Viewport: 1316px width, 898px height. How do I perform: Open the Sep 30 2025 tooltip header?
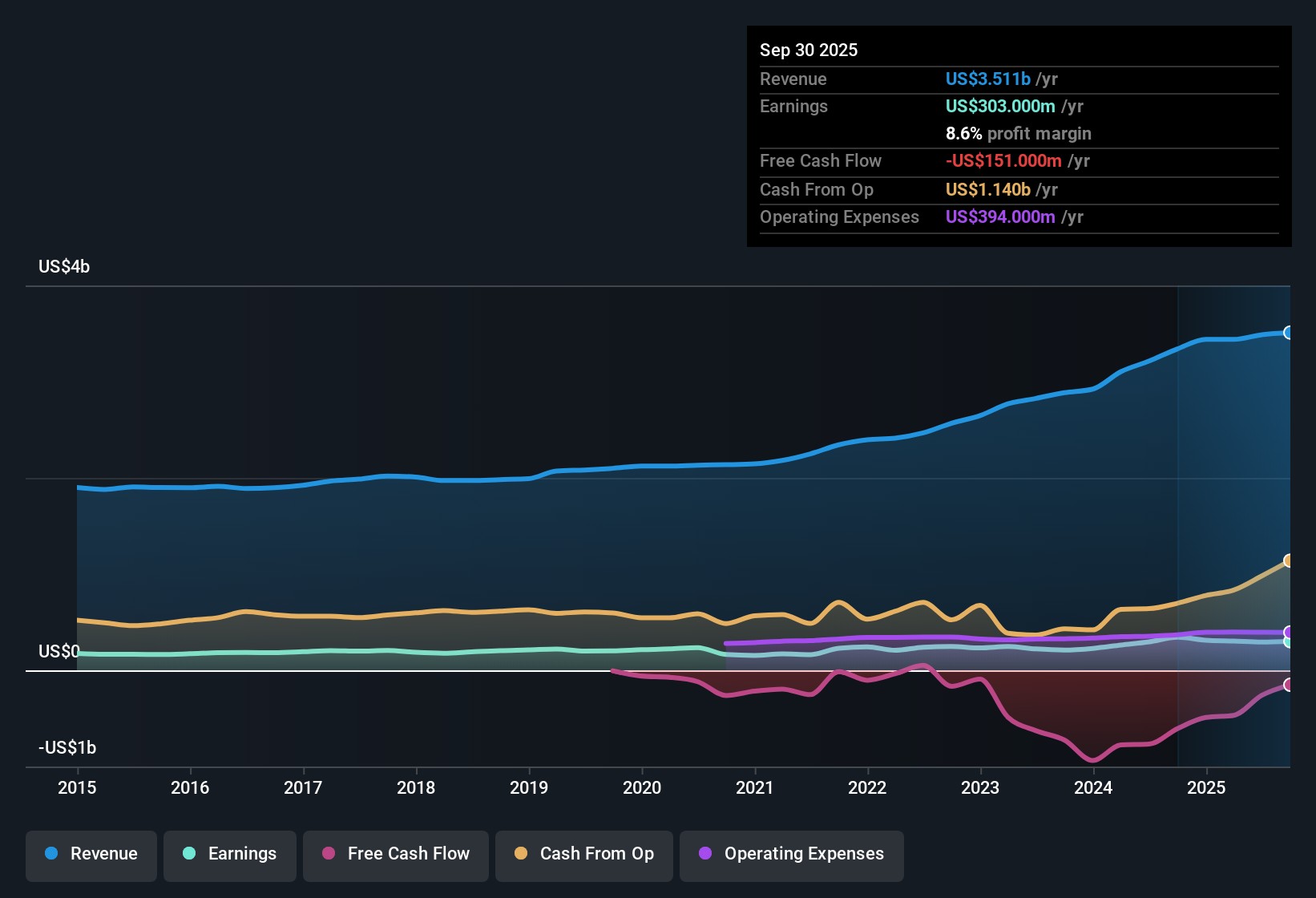tap(809, 50)
